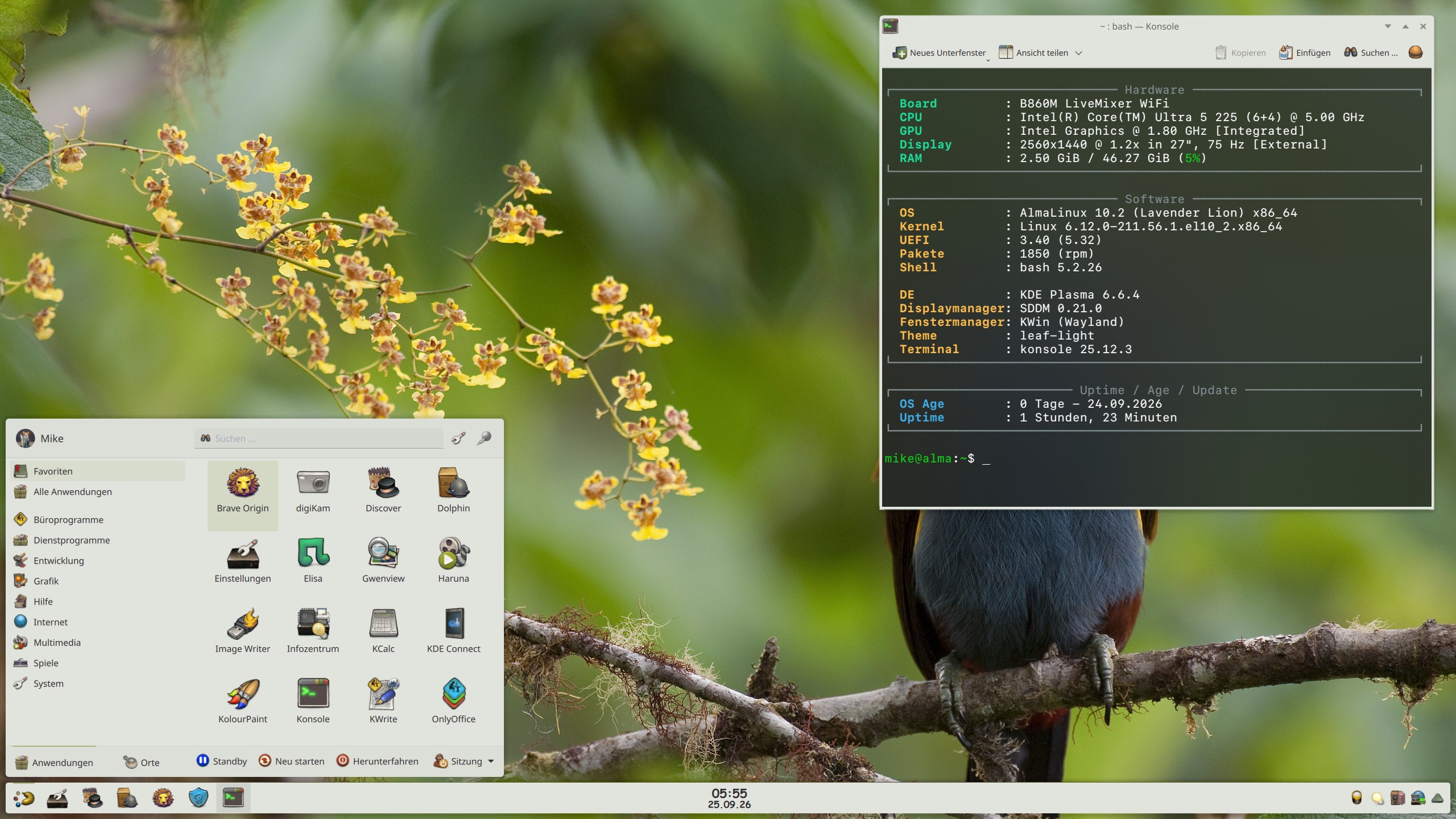Open the Büroprogramme category

[98, 519]
